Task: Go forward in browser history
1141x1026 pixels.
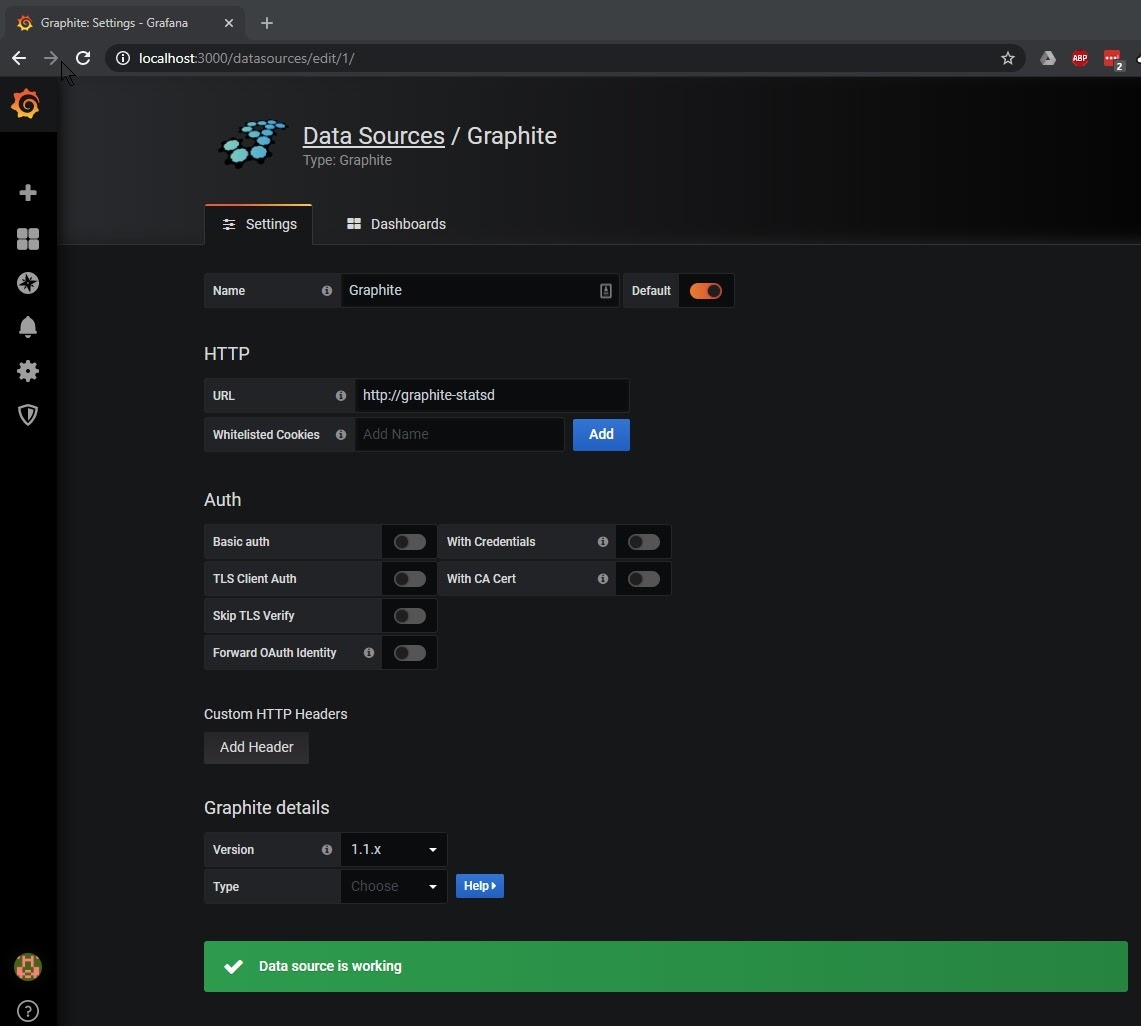Action: point(50,58)
